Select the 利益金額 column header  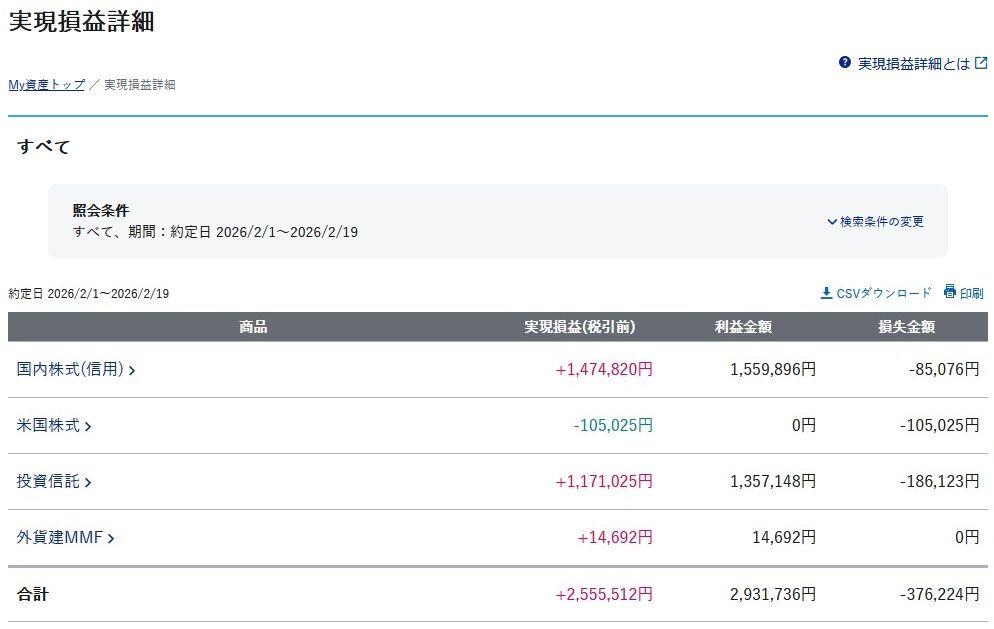click(743, 327)
